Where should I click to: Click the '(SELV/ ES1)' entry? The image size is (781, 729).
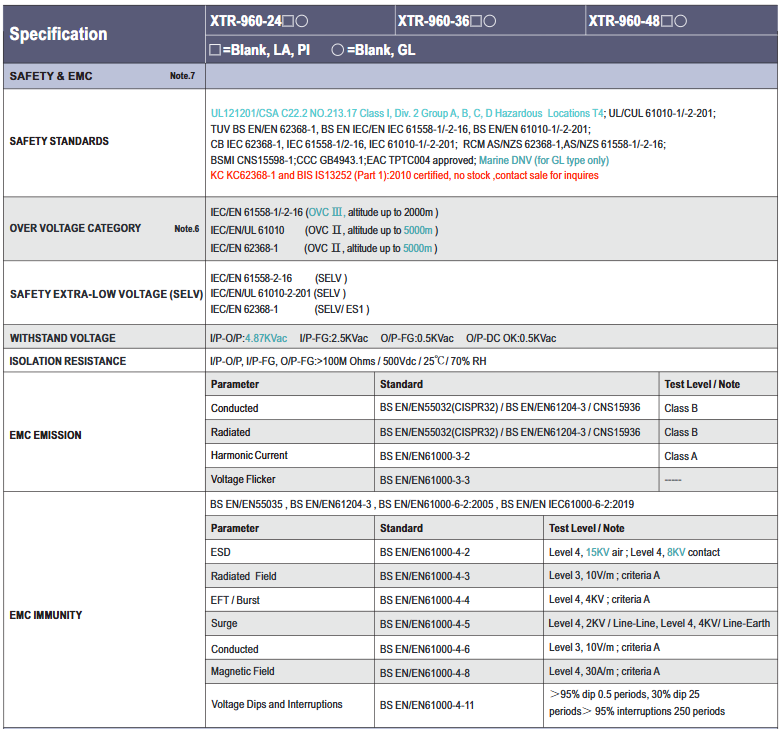(x=342, y=309)
